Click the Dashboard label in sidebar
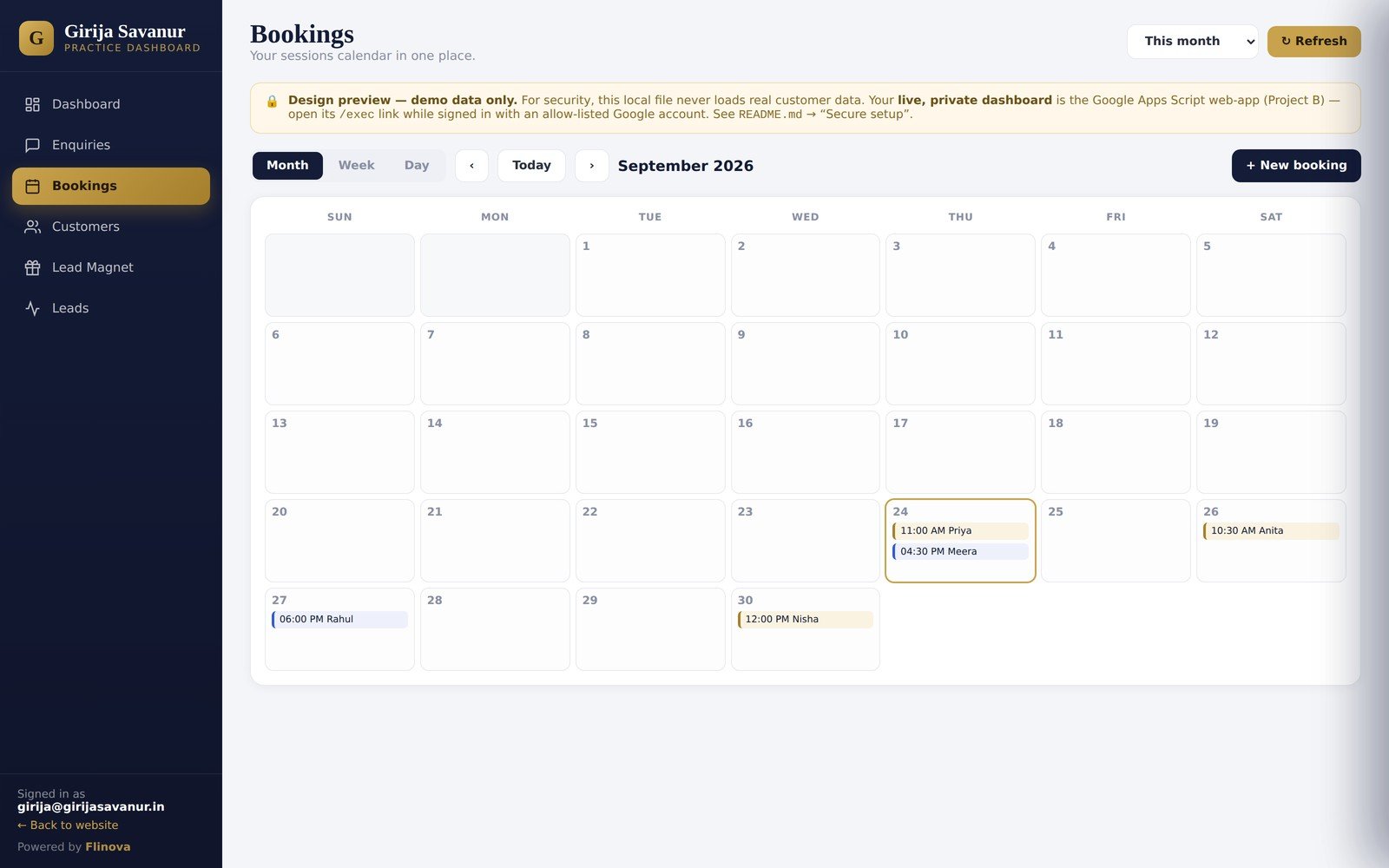 (x=86, y=104)
